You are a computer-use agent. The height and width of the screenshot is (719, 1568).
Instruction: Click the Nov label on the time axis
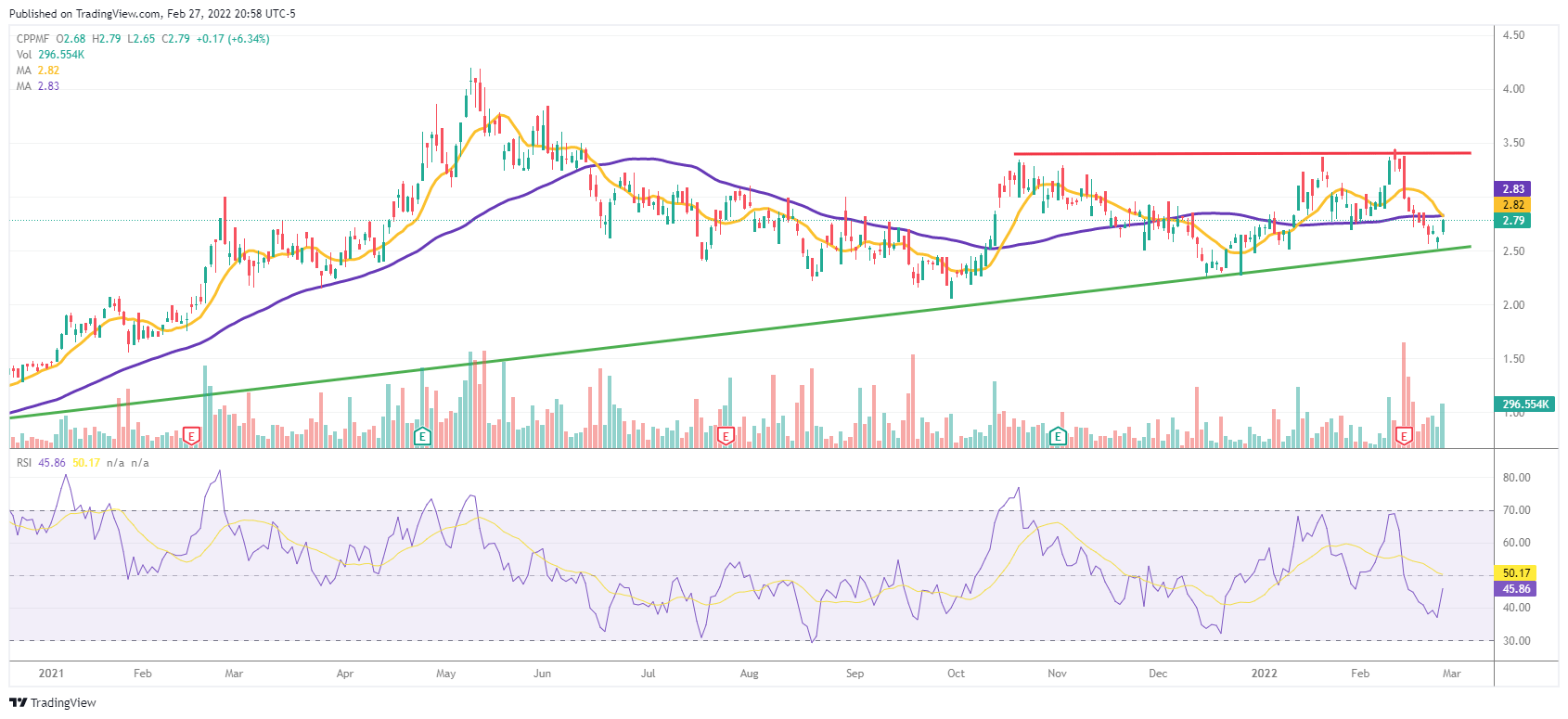(x=1057, y=674)
